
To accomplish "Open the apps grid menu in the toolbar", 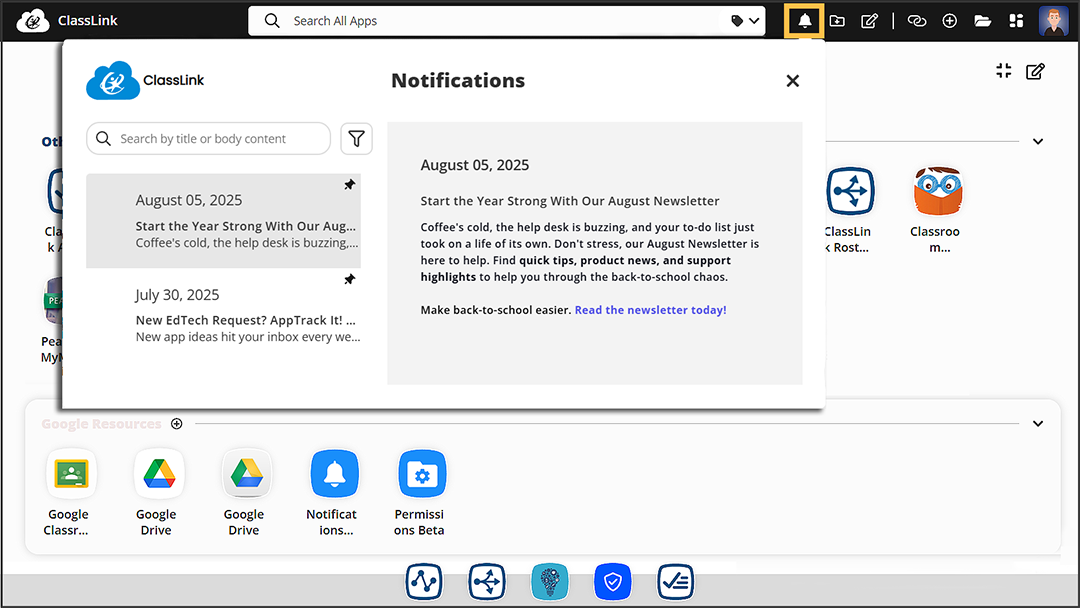I will [x=1015, y=20].
